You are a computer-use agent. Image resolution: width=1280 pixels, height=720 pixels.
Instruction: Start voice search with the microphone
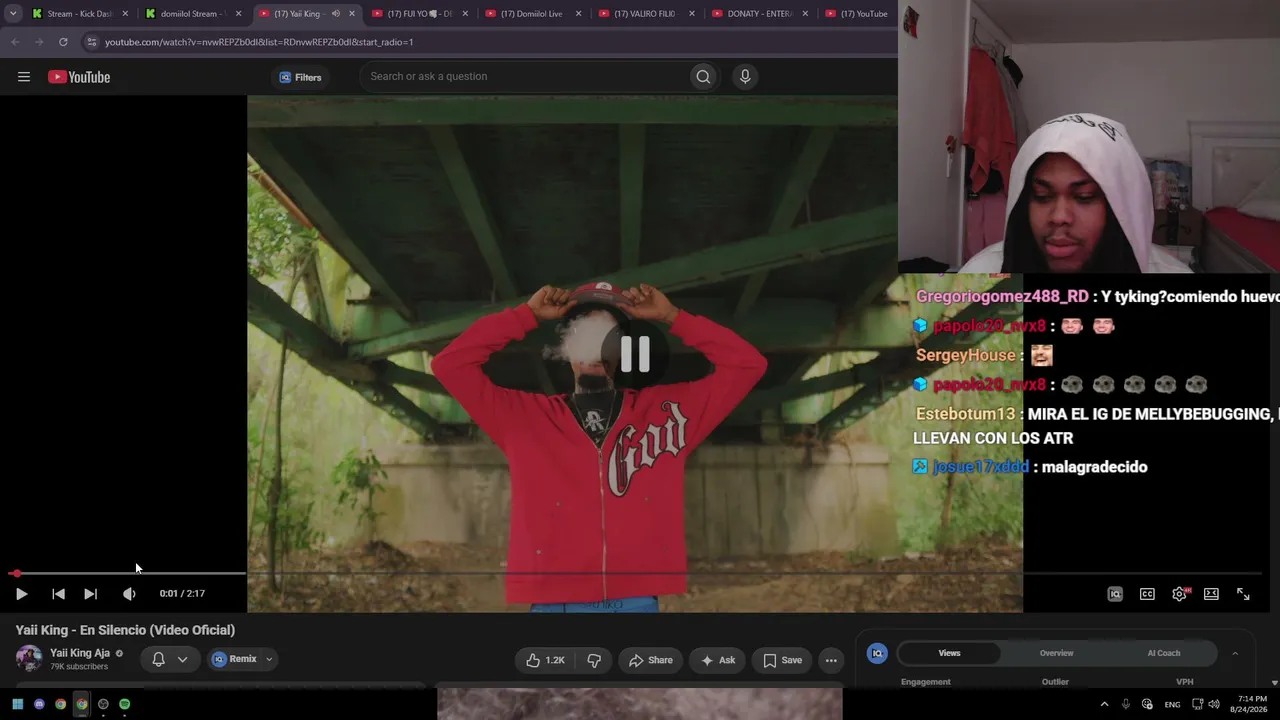pyautogui.click(x=744, y=77)
